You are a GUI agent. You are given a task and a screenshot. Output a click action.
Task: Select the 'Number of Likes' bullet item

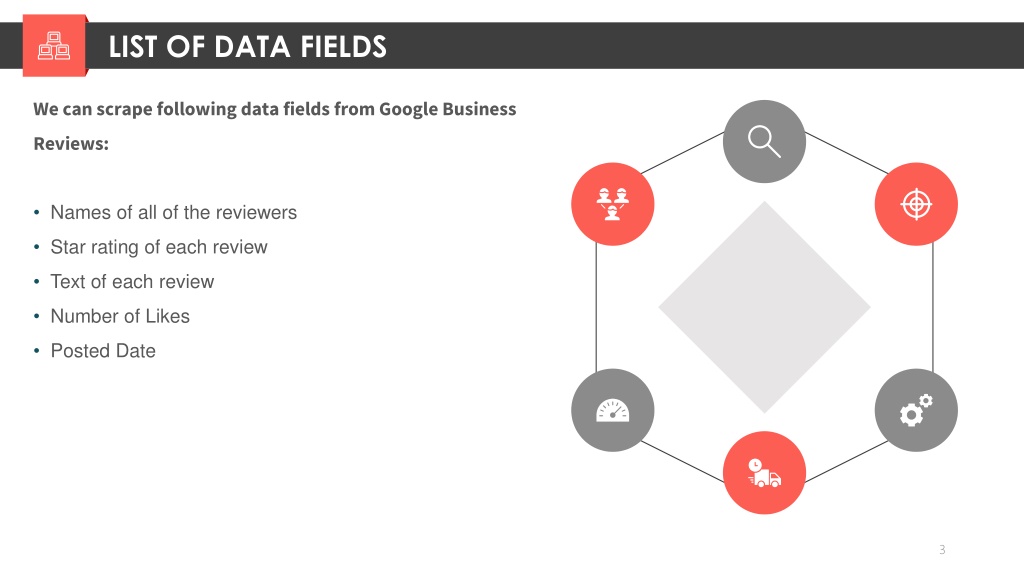coord(120,316)
